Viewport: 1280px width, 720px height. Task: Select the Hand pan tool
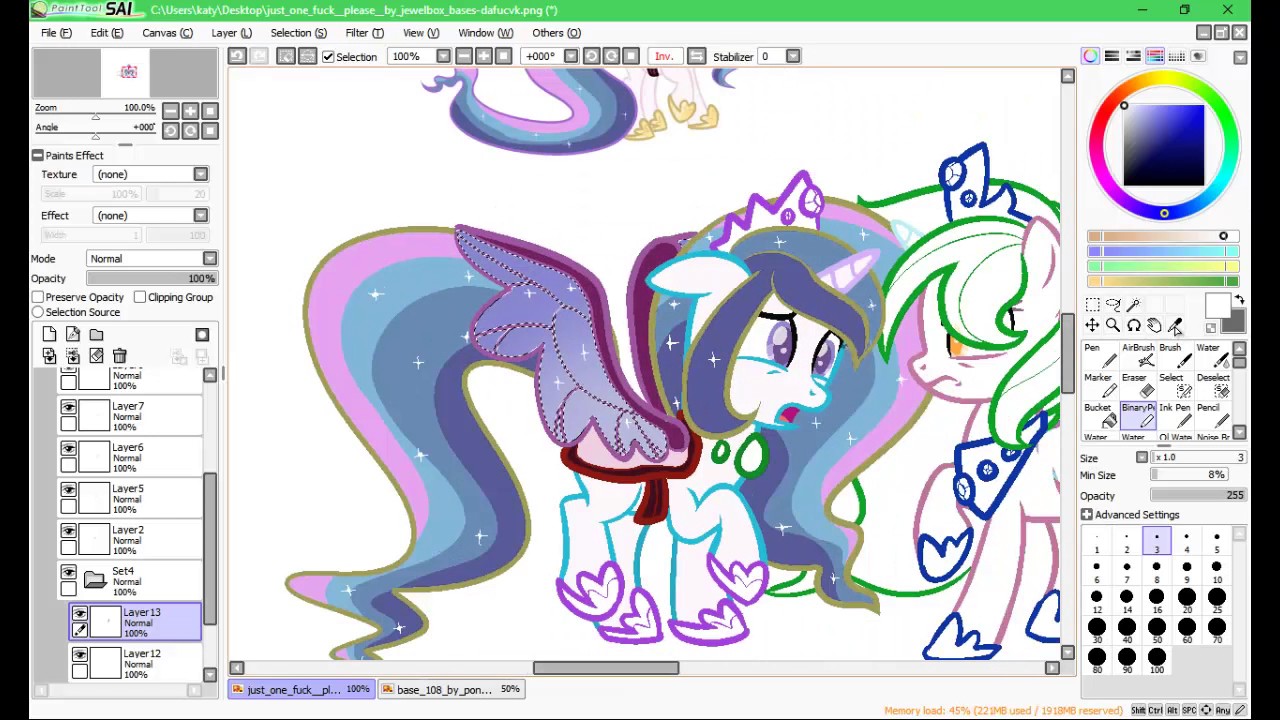pyautogui.click(x=1155, y=326)
